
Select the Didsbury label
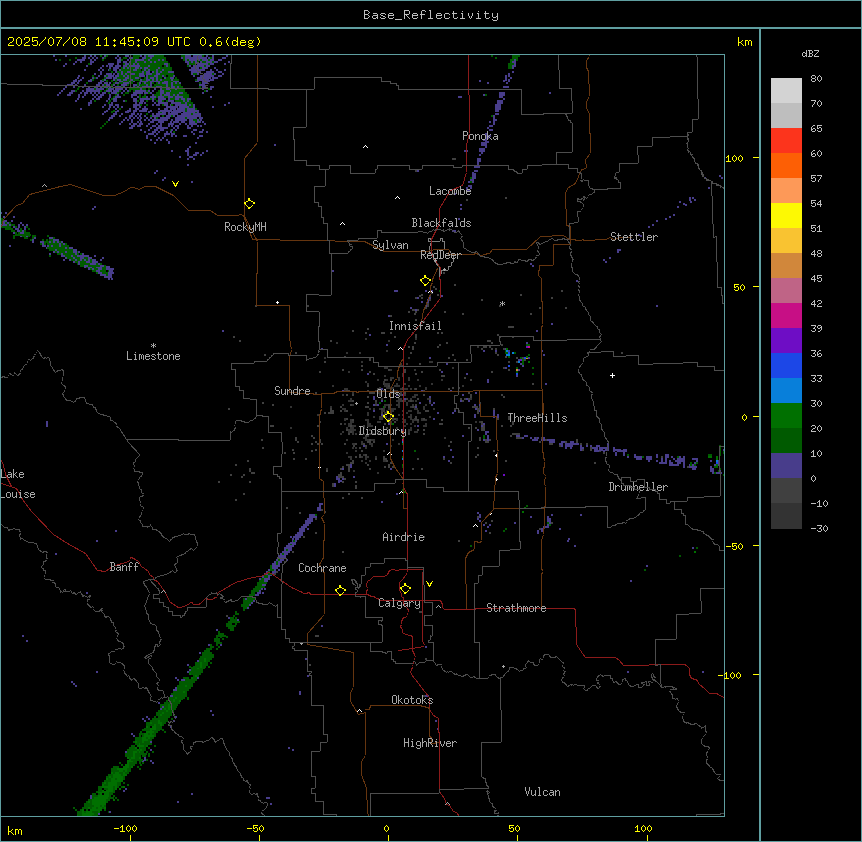pos(383,431)
